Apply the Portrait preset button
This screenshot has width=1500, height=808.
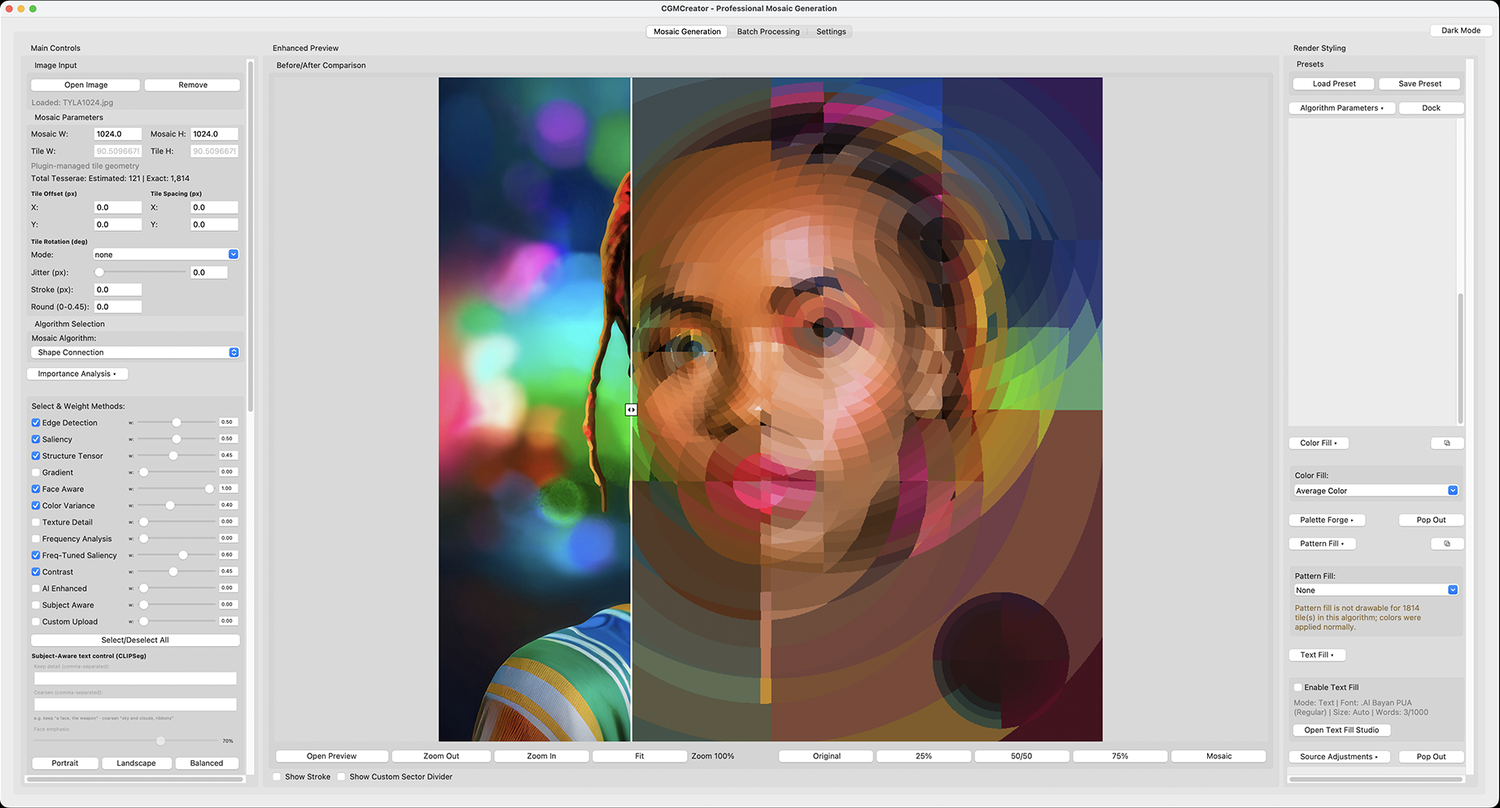pyautogui.click(x=64, y=763)
